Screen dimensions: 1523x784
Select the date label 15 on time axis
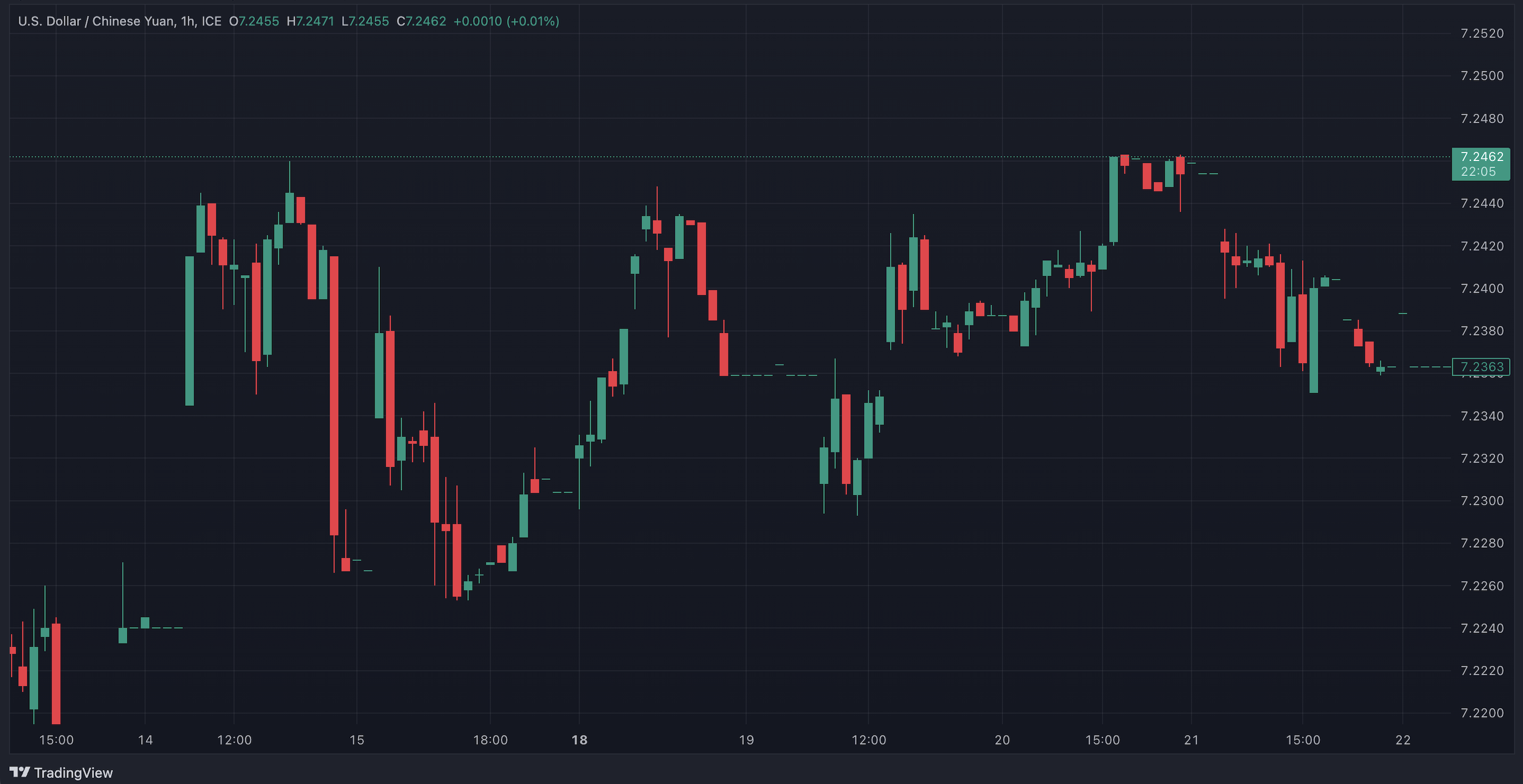357,740
